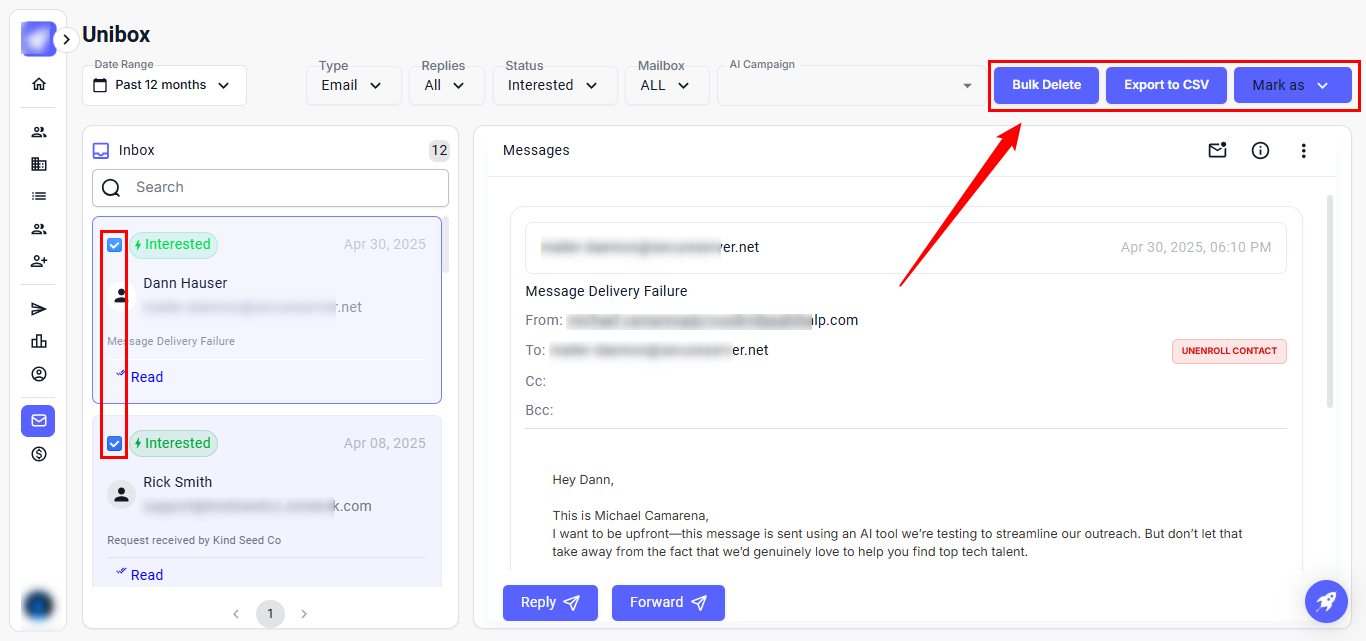Screen dimensions: 1366x641
Task: Open the Status dropdown showing Interested
Action: pyautogui.click(x=554, y=86)
